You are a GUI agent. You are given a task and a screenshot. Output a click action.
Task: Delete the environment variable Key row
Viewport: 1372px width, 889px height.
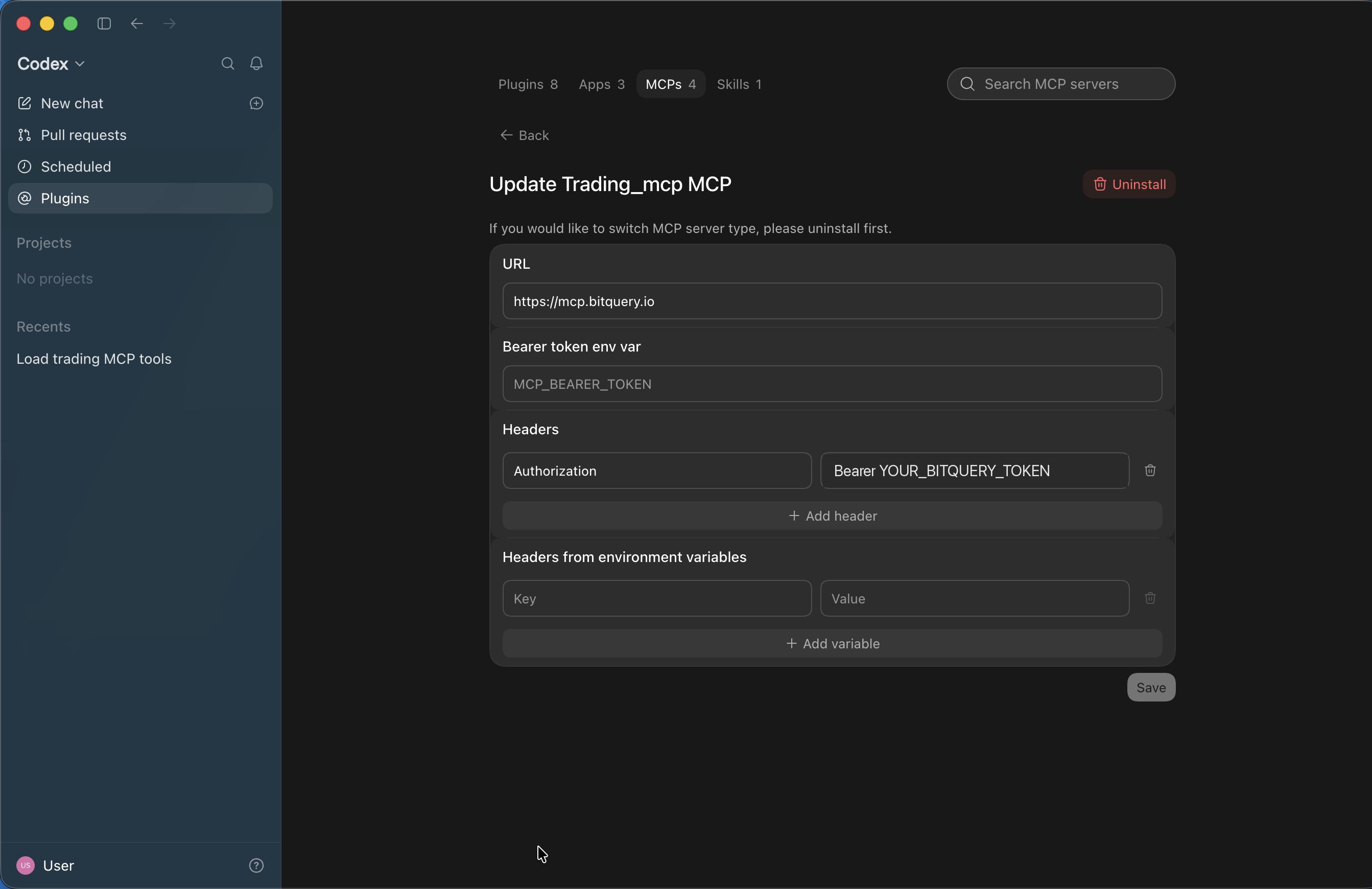click(1150, 598)
